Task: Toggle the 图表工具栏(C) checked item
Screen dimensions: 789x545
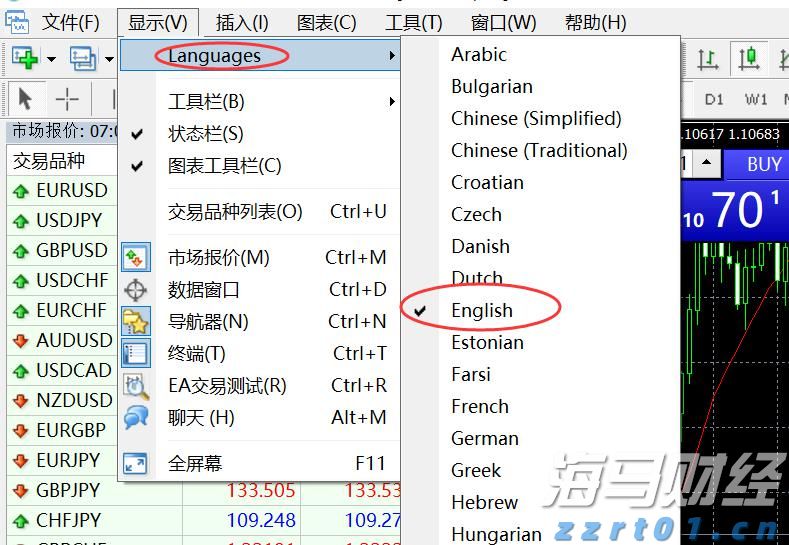Action: click(225, 166)
